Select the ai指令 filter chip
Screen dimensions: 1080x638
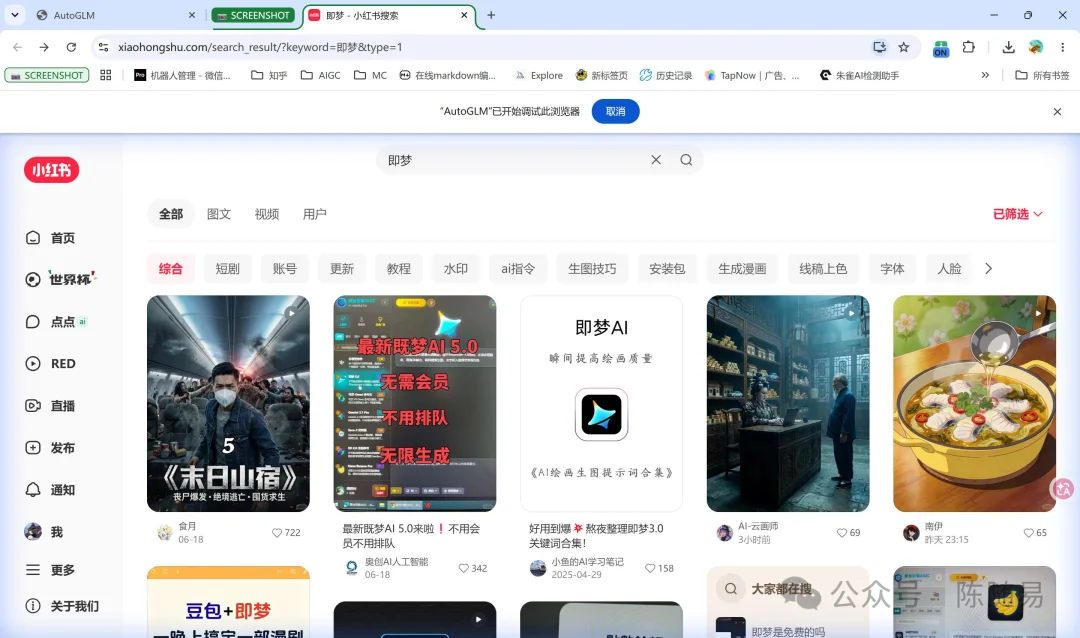[518, 269]
